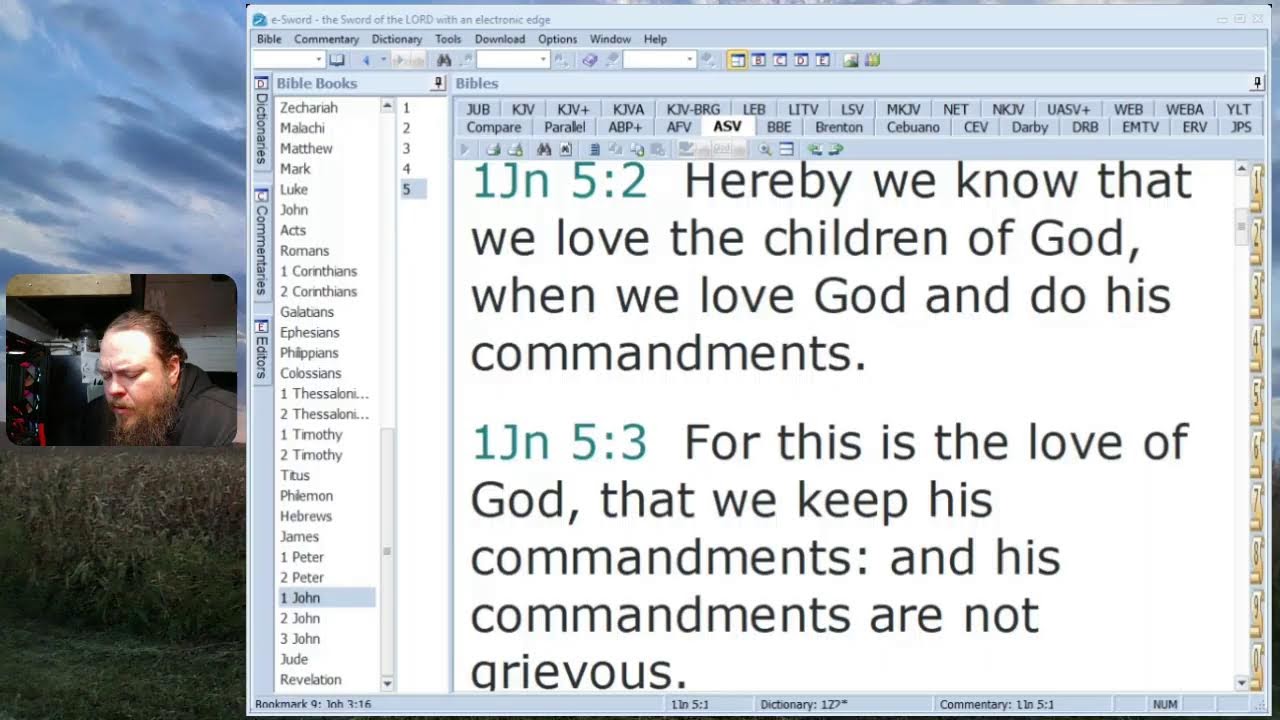The width and height of the screenshot is (1280, 720).
Task: Open the Editors side tab
Action: (261, 349)
